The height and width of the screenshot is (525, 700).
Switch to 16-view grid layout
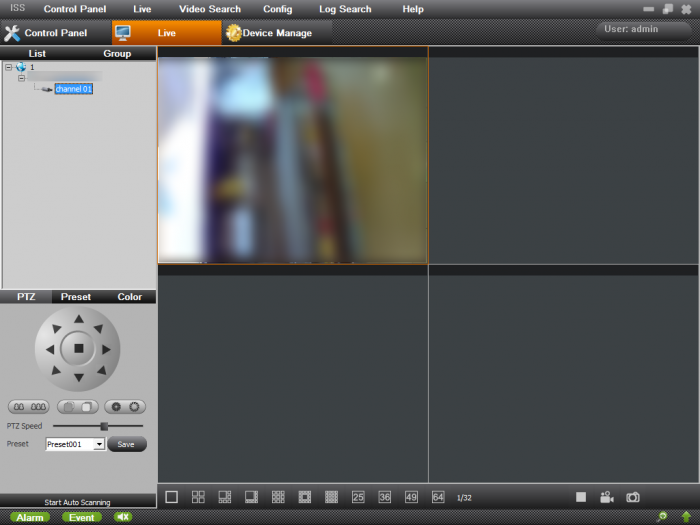click(x=331, y=497)
